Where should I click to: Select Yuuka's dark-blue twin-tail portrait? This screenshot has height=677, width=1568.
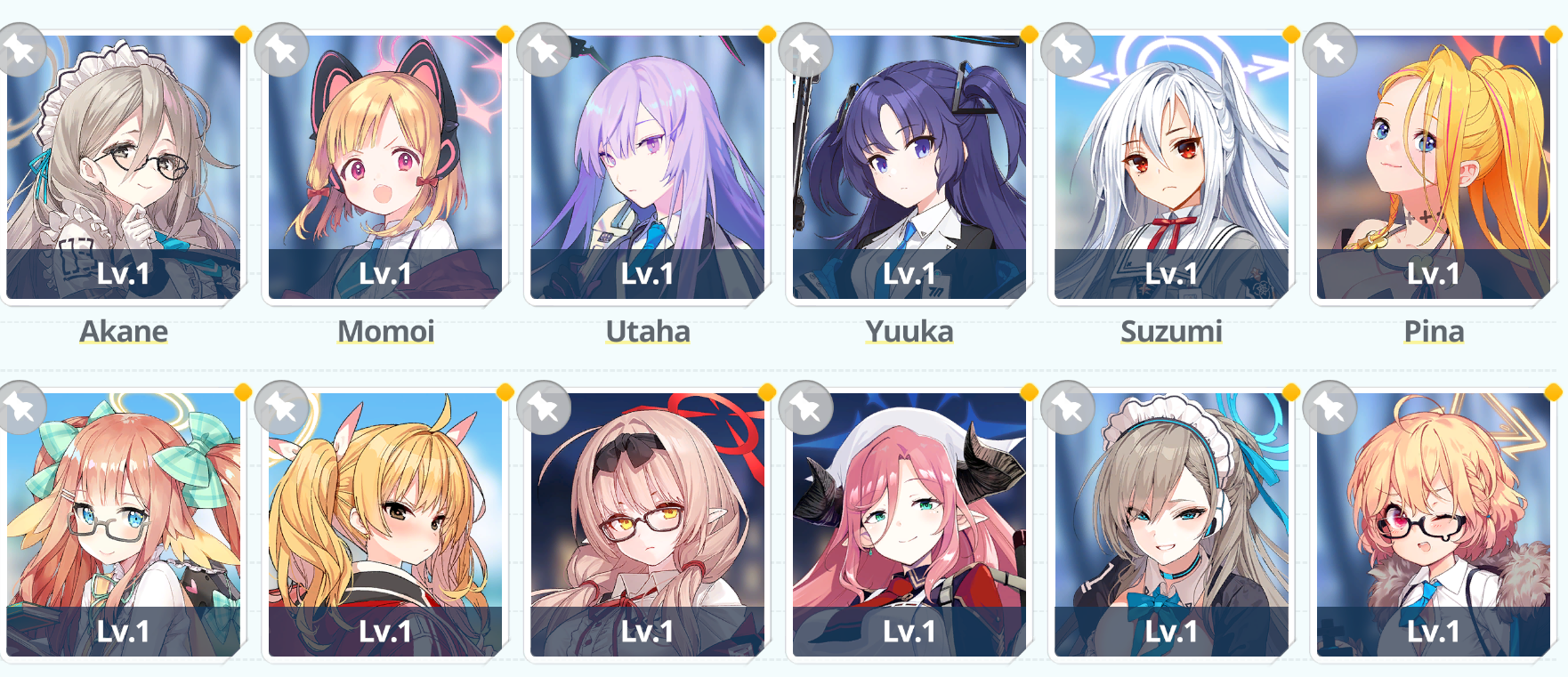[909, 167]
